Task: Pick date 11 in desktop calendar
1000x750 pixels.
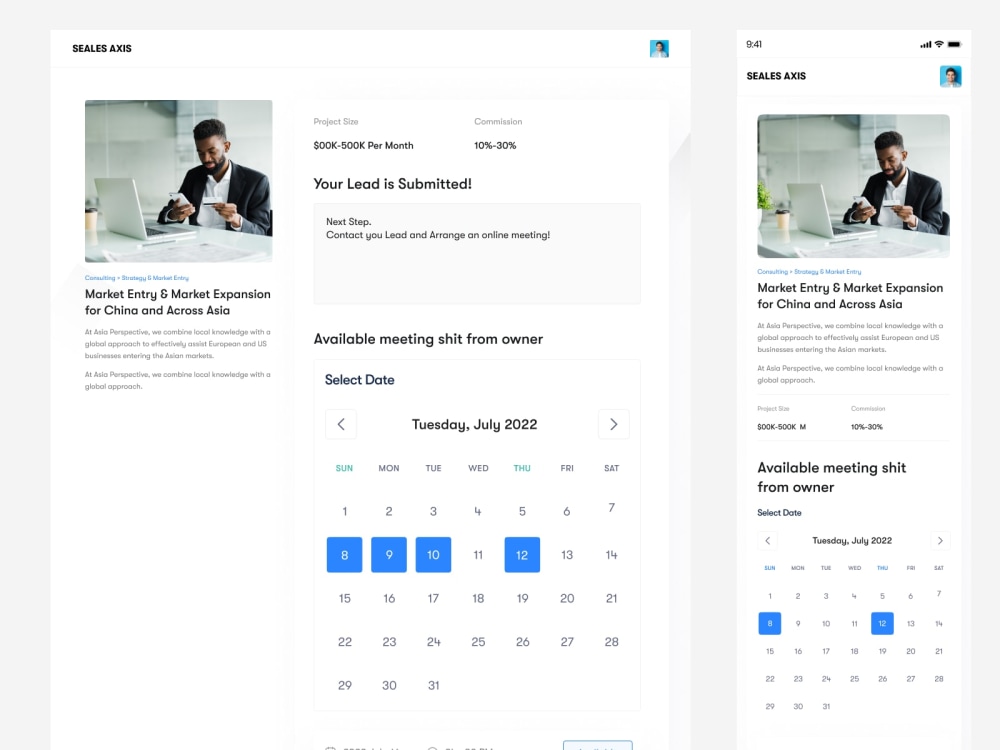Action: pyautogui.click(x=478, y=555)
